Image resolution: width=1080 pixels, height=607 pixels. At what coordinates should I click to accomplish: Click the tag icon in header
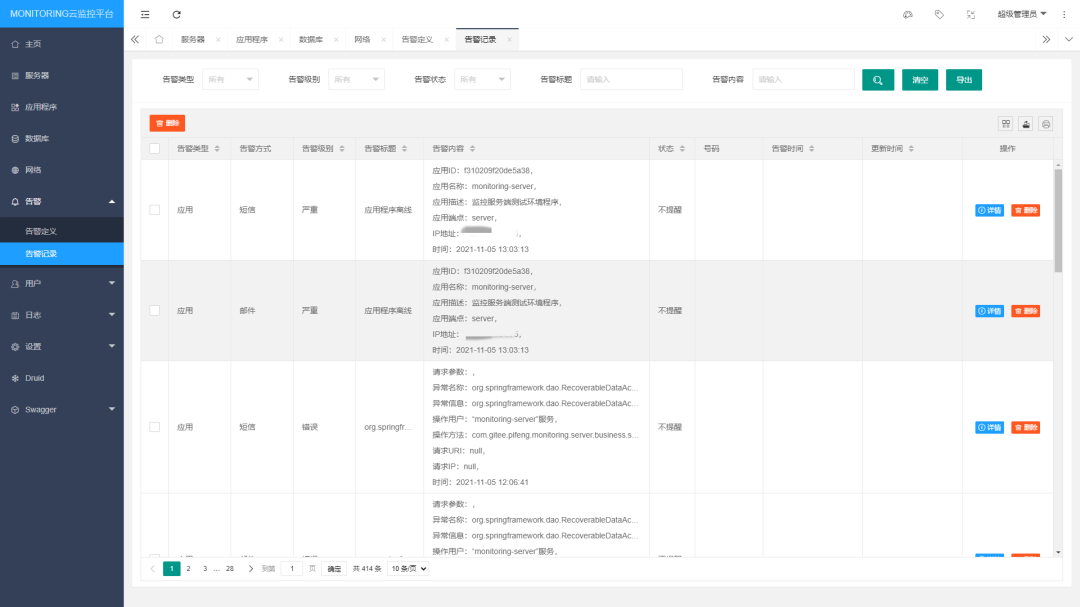[x=939, y=14]
